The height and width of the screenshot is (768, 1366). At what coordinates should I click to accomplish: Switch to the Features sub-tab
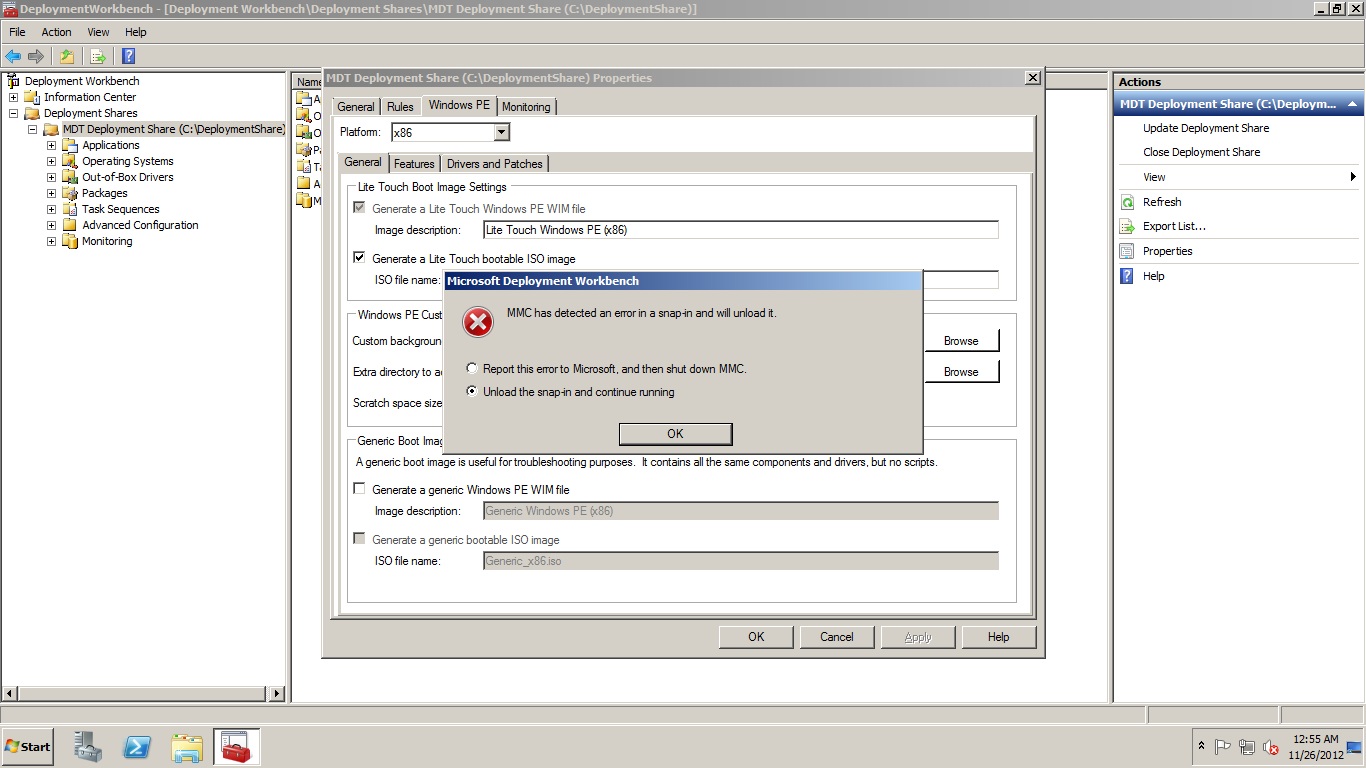414,164
